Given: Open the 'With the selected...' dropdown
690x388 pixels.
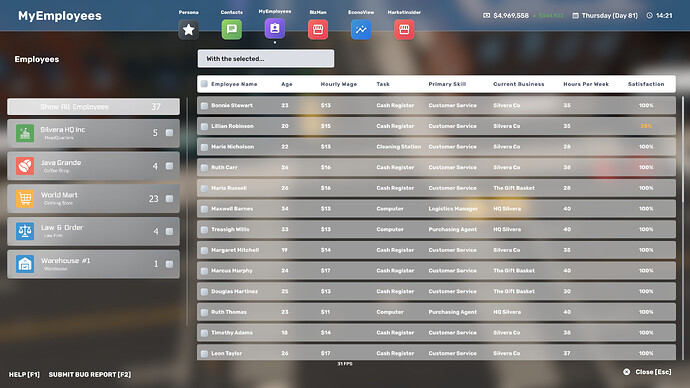Looking at the screenshot, I should [266, 59].
